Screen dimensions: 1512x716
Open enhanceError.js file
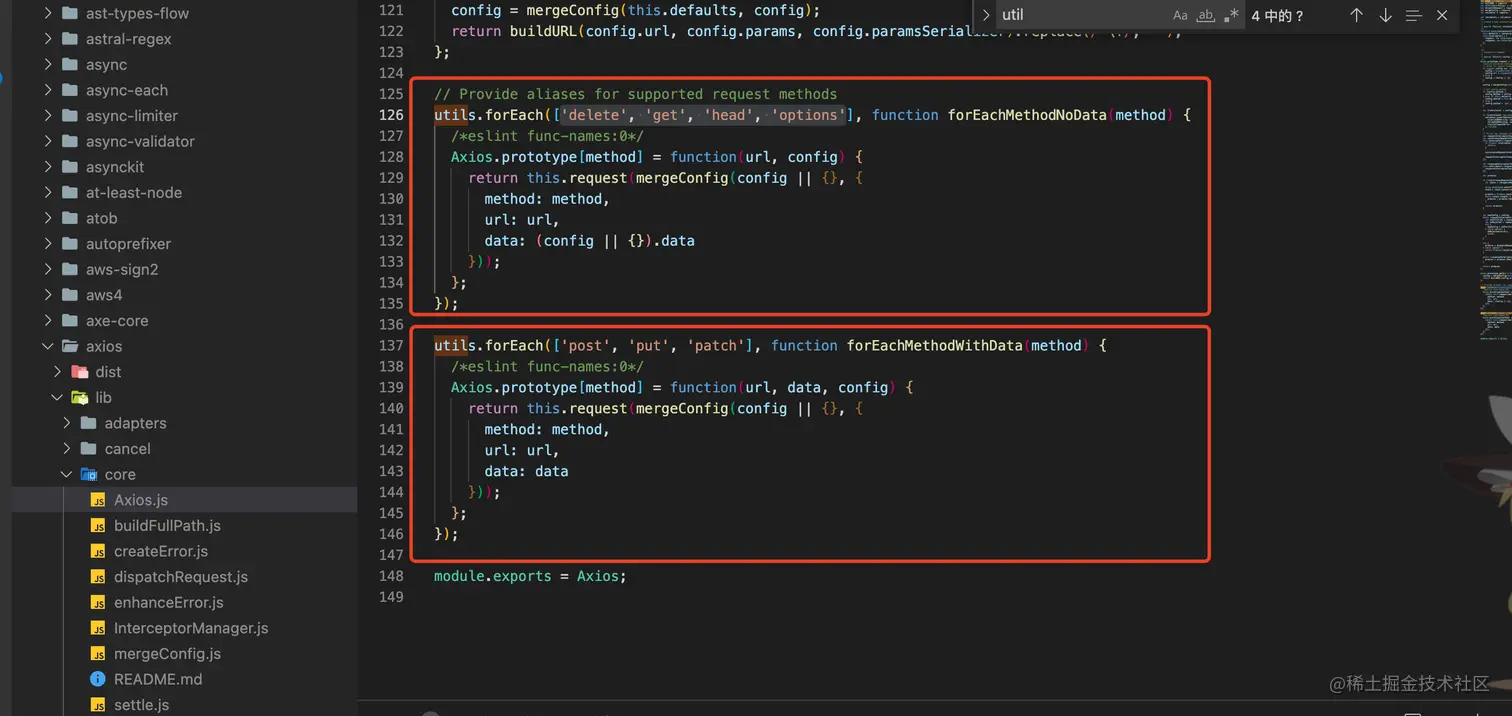point(169,603)
